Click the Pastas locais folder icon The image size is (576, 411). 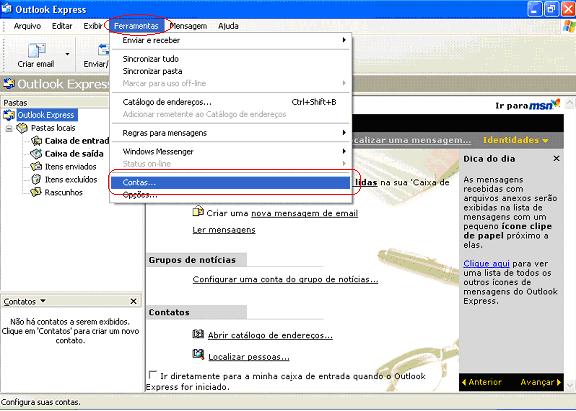point(22,128)
